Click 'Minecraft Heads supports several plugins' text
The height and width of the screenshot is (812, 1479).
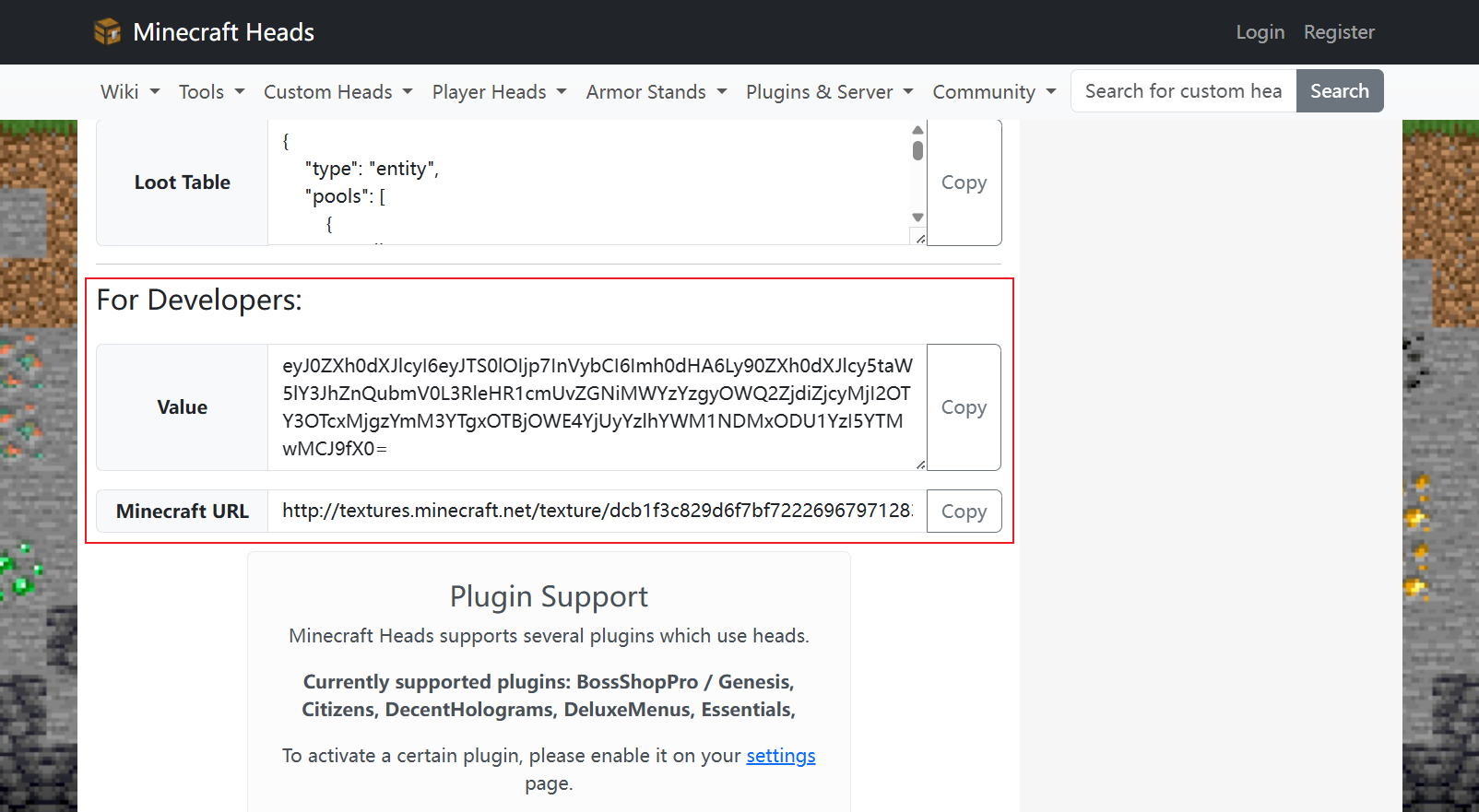click(x=549, y=636)
